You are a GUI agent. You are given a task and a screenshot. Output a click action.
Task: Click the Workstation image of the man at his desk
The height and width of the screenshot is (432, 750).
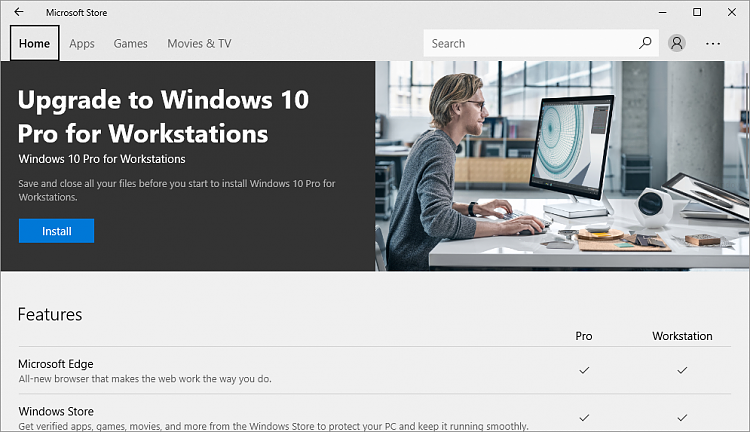(x=562, y=166)
